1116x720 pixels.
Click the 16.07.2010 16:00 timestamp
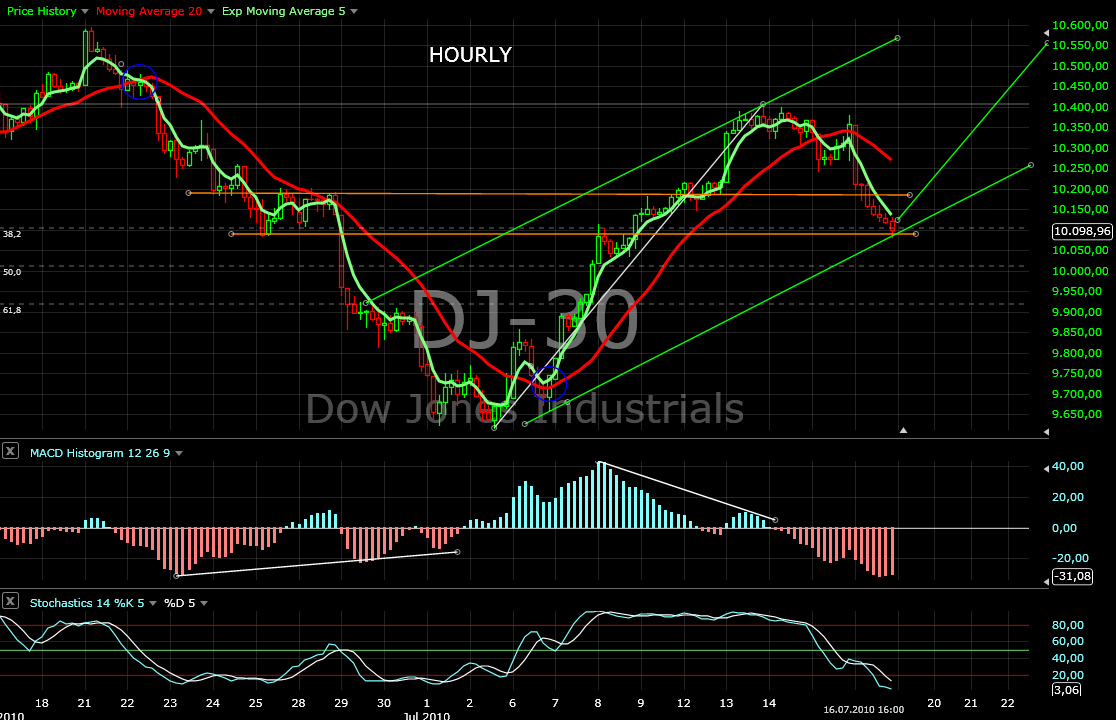point(863,709)
